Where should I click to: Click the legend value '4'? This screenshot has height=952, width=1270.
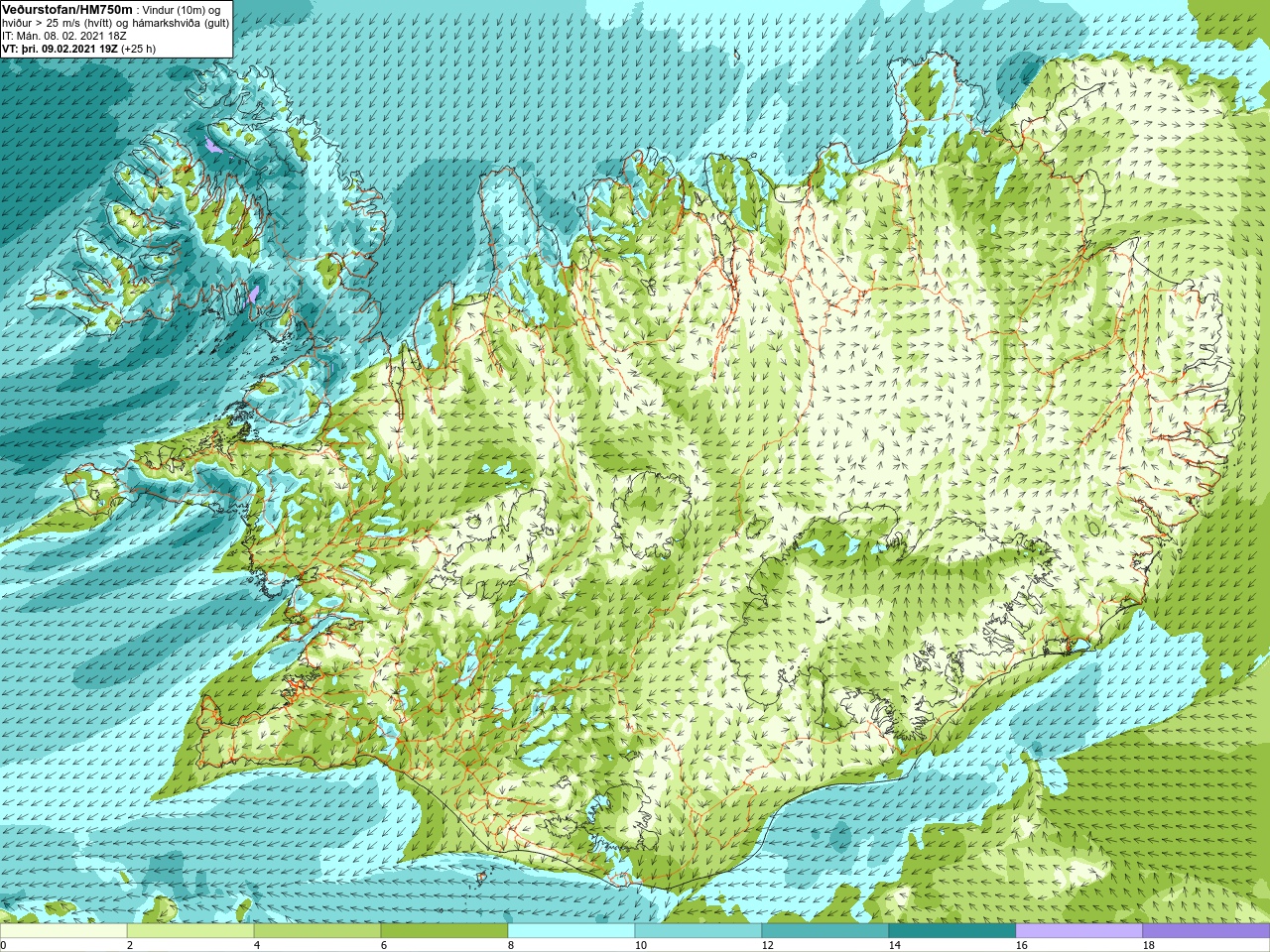tap(257, 945)
